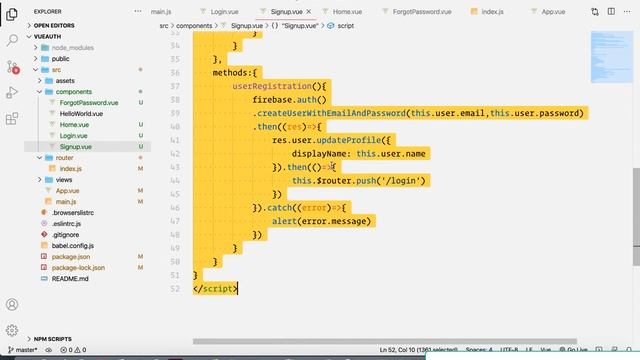640x360 pixels.
Task: Open App.vue in the file tree
Action: coord(67,191)
